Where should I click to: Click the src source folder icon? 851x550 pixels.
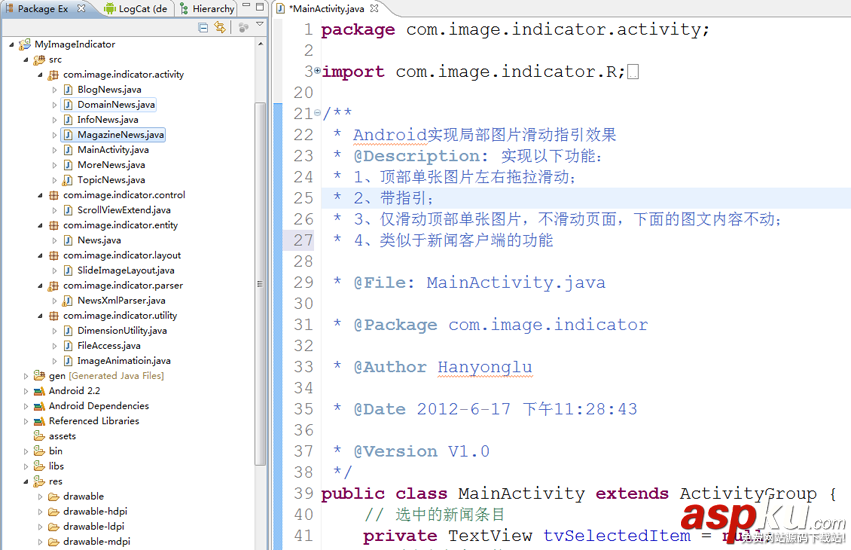(39, 60)
